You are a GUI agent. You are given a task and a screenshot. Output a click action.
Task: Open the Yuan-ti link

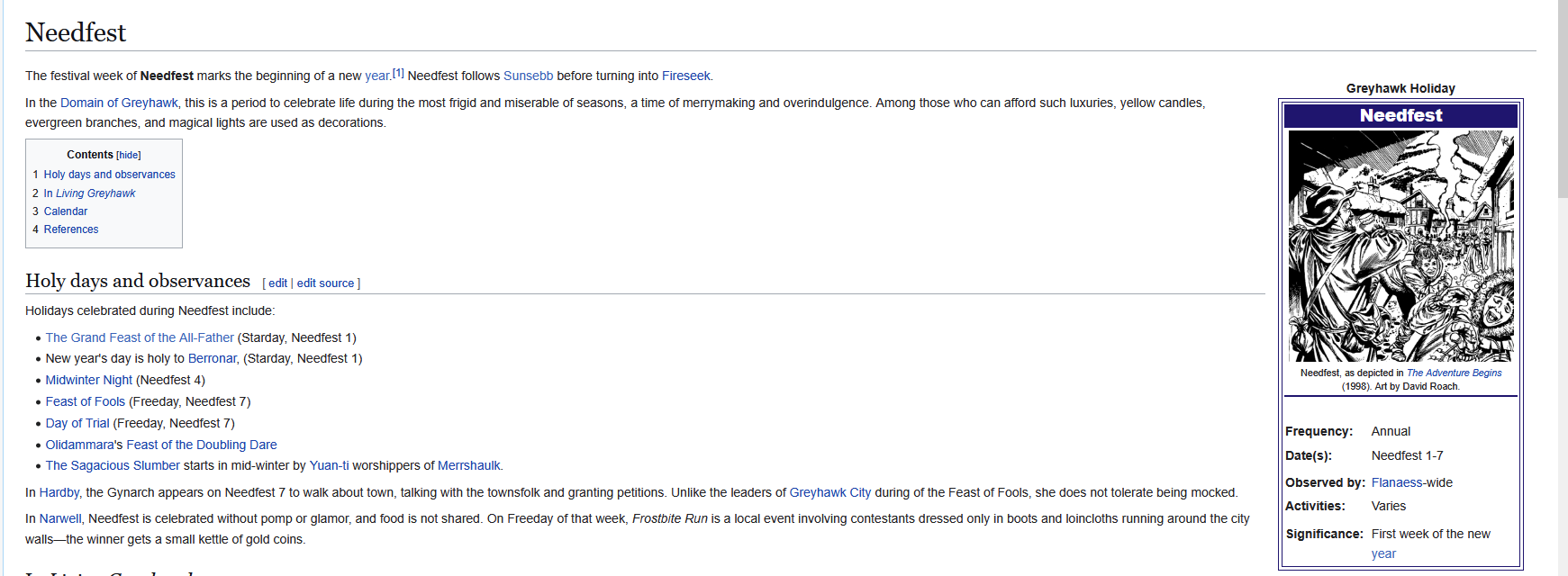329,465
